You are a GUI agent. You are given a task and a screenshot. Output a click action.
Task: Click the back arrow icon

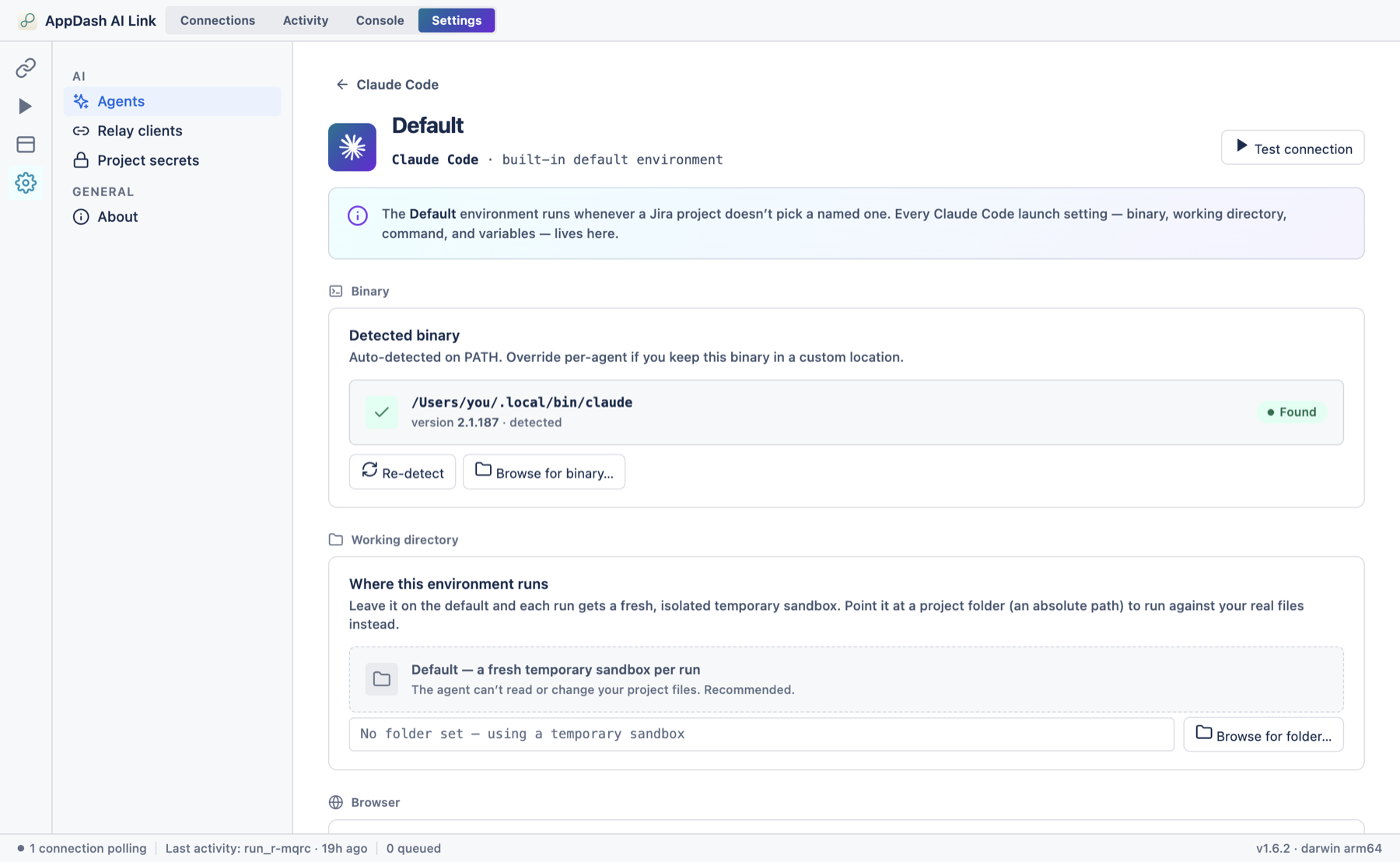coord(341,84)
